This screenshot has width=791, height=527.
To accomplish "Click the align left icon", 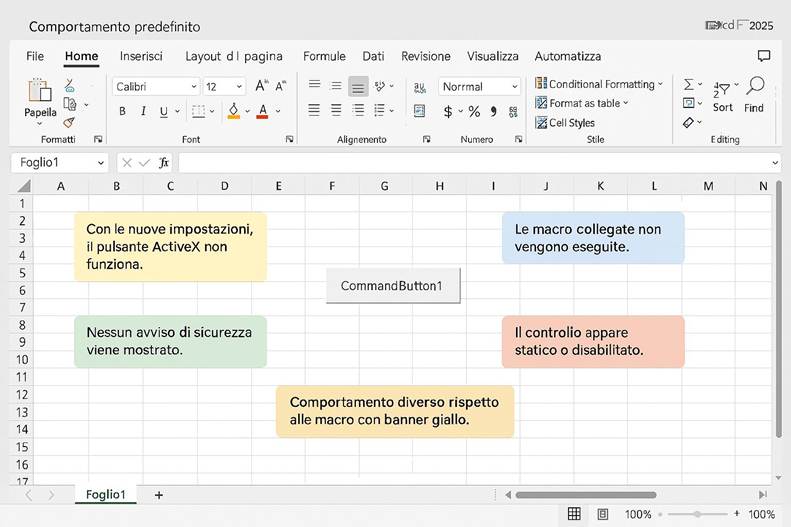I will tap(314, 110).
